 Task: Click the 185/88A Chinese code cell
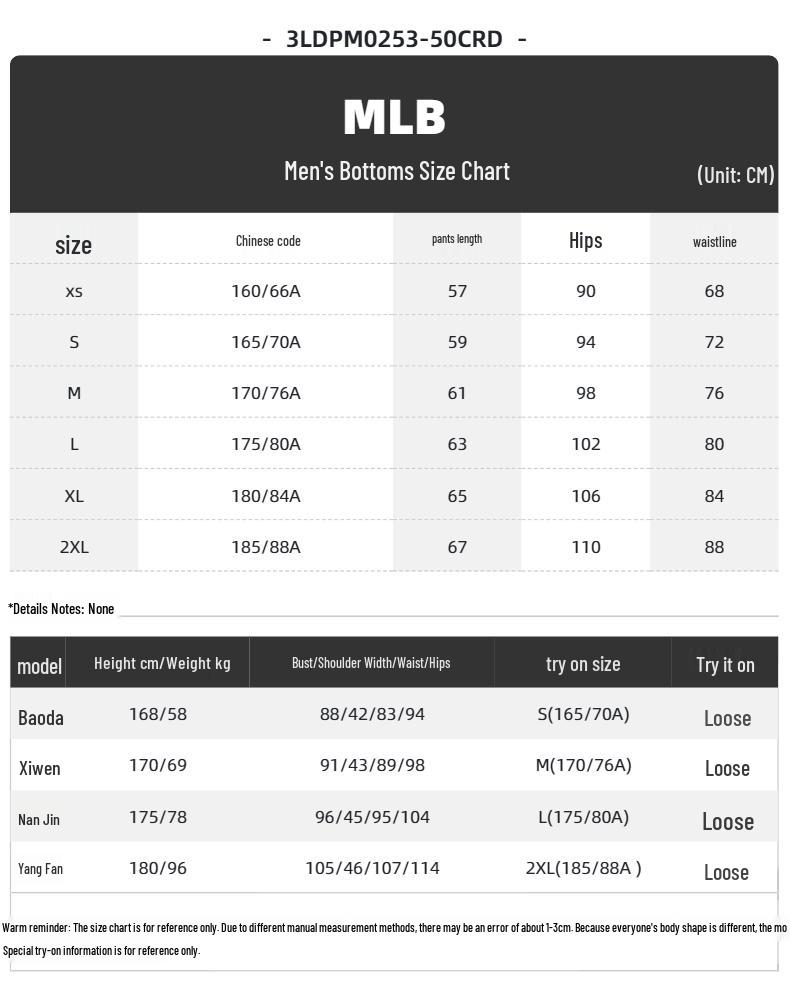[x=266, y=547]
